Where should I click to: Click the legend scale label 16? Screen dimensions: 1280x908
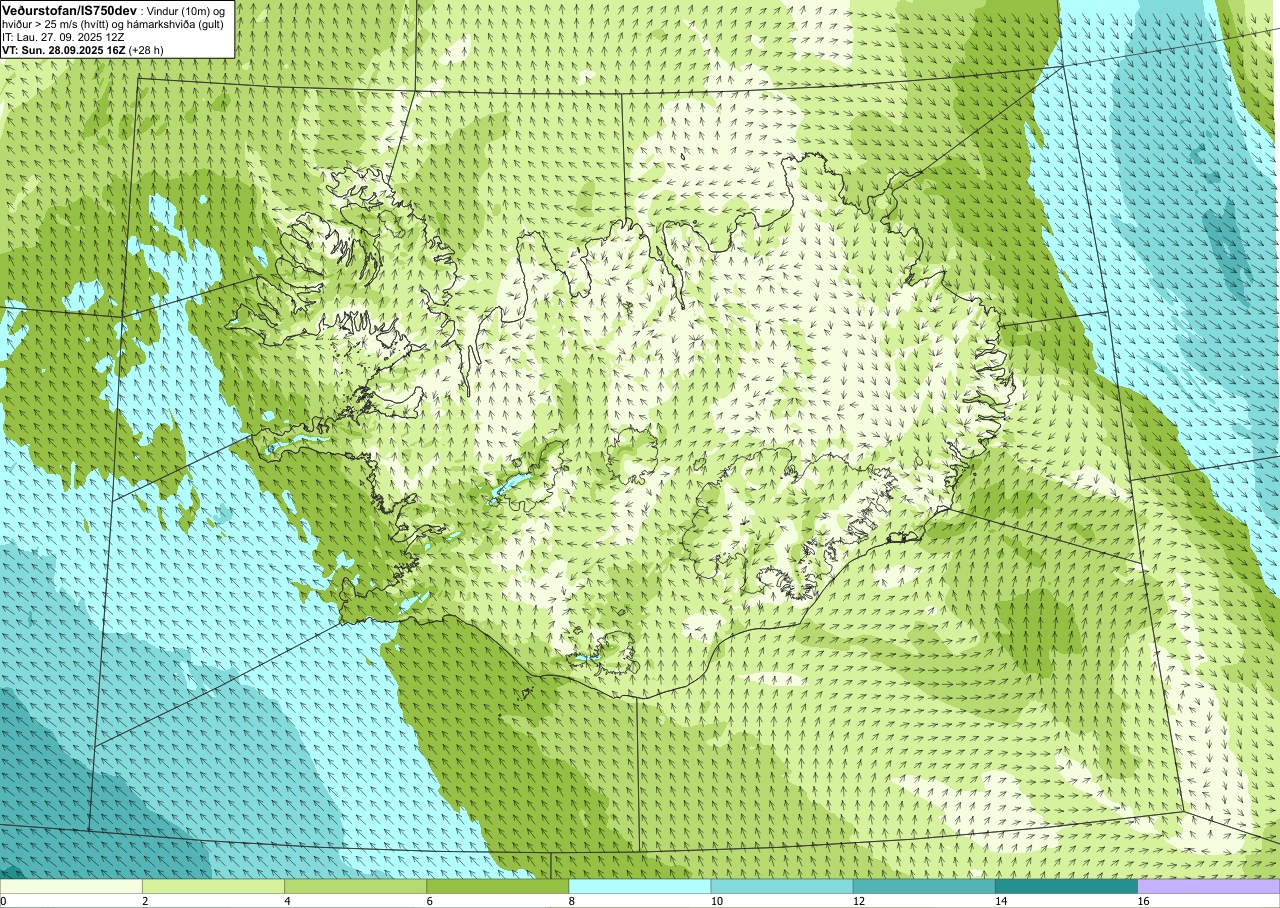click(x=1143, y=901)
